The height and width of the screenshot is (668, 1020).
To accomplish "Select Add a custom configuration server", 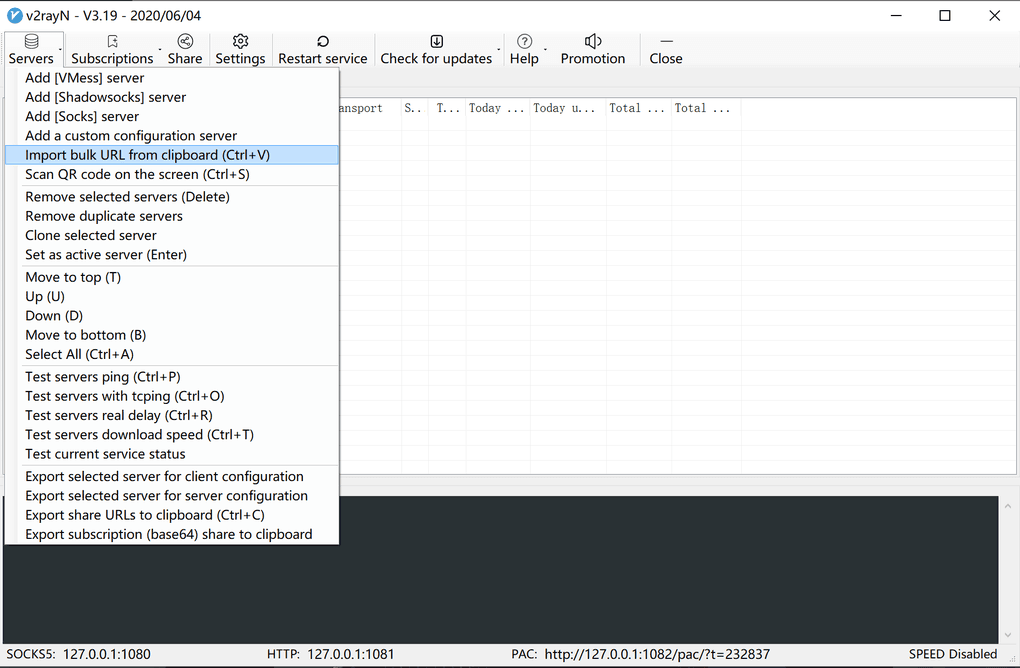I will tap(172, 136).
